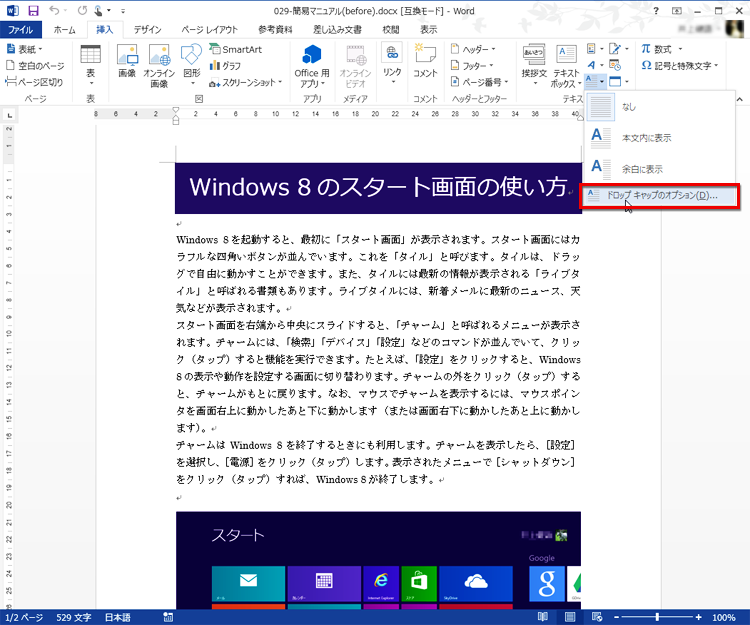Open the 表 (table) dropdown
Image resolution: width=750 pixels, height=625 pixels.
[90, 66]
